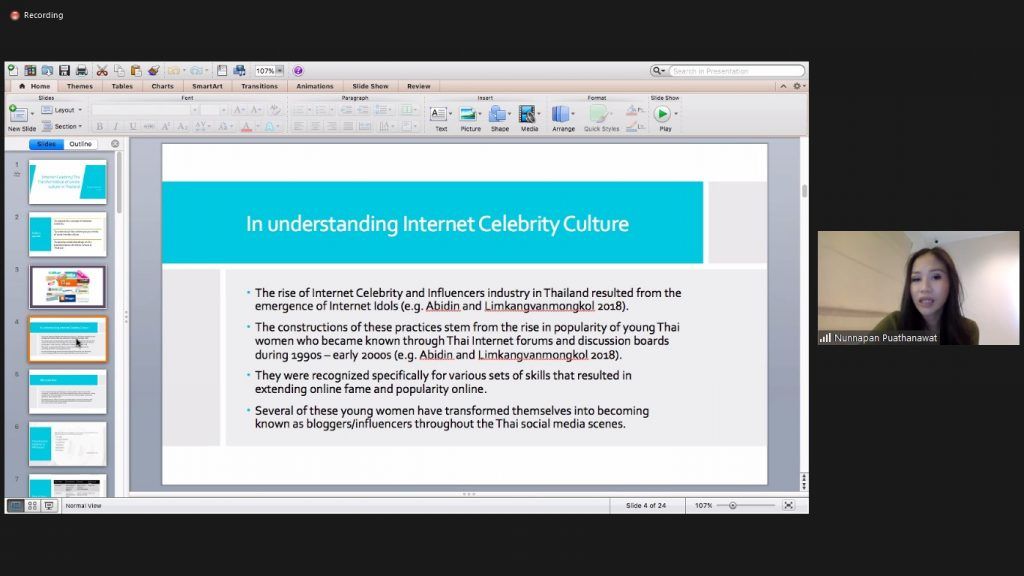Switch to the Slides pane view

46,144
